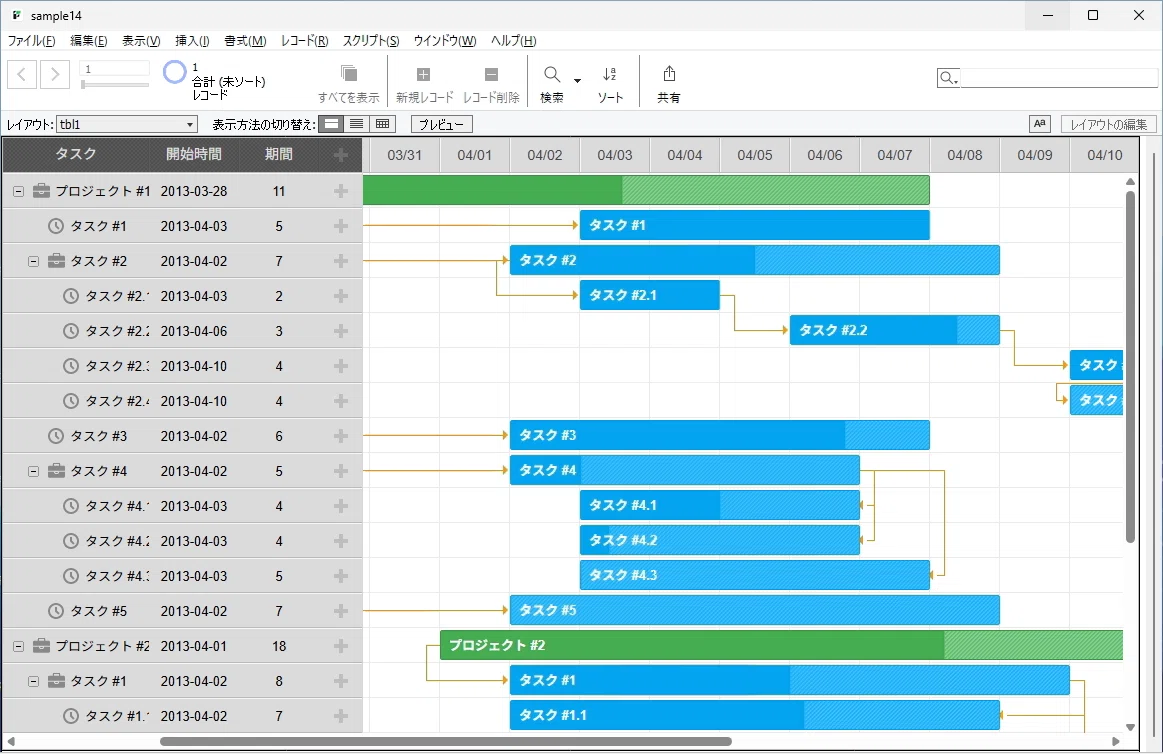The height and width of the screenshot is (754, 1163).
Task: Switch to table view mode
Action: tap(383, 124)
